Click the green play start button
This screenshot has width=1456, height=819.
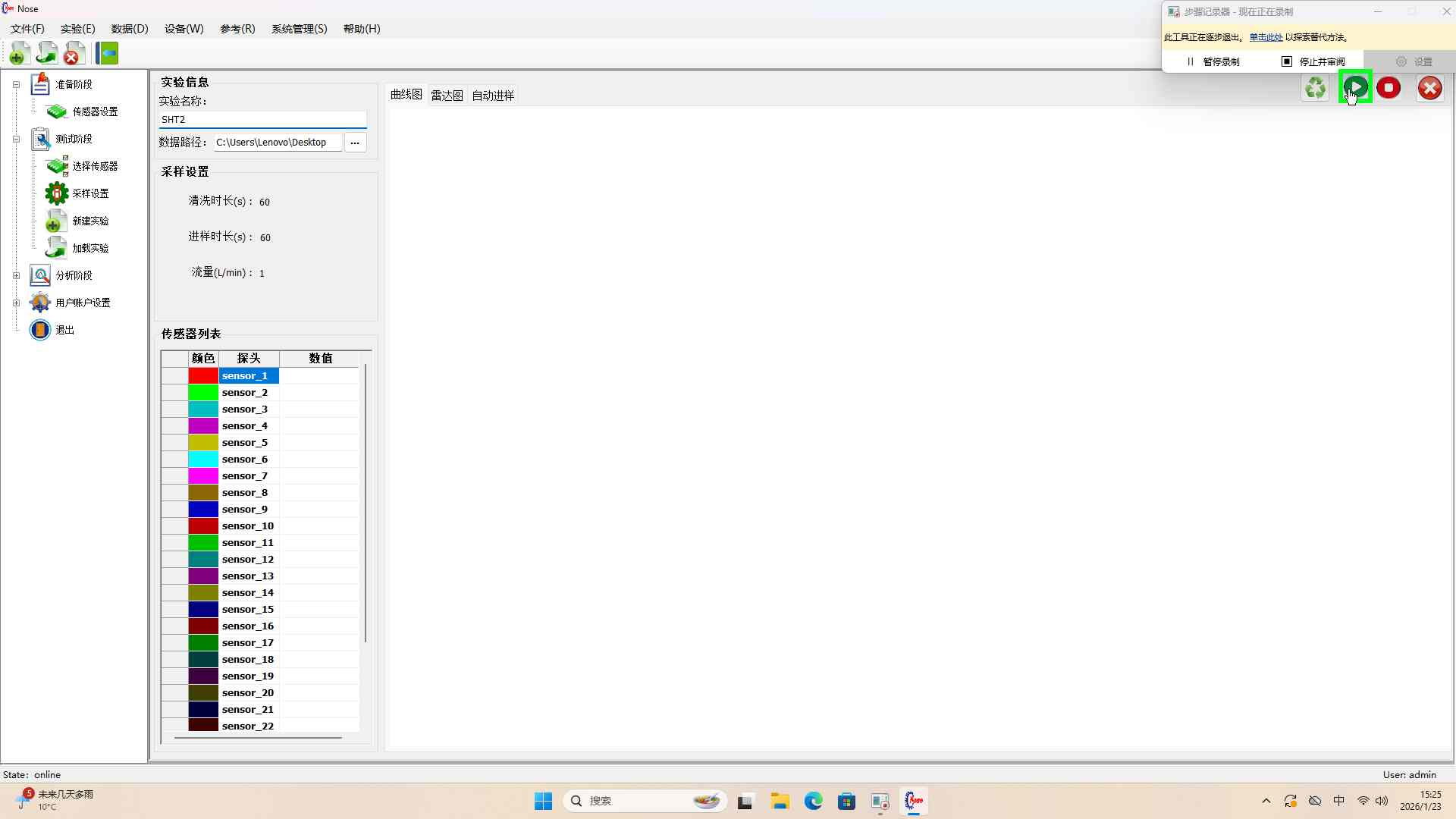point(1355,88)
